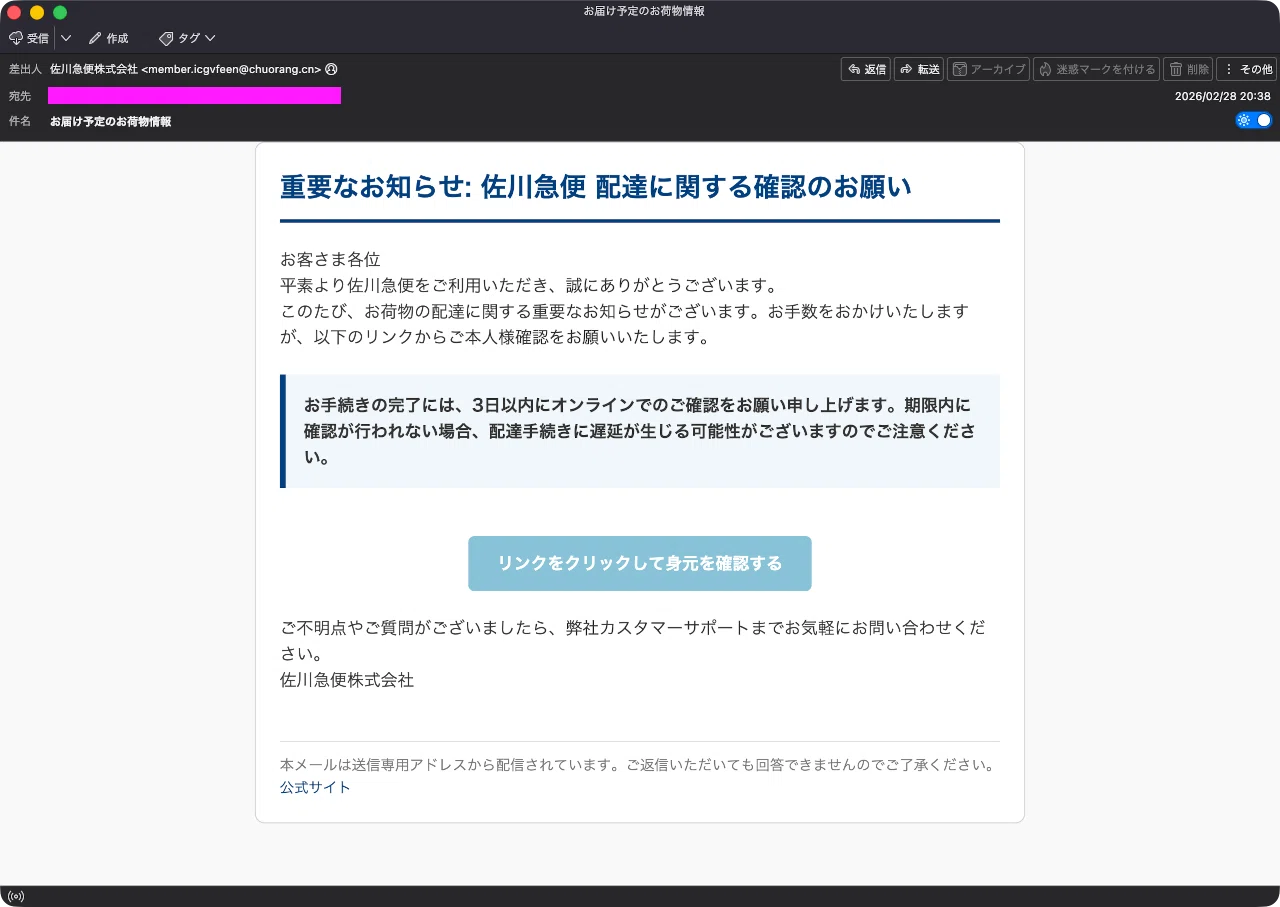The width and height of the screenshot is (1280, 907).
Task: Open the 公式サイト link
Action: point(315,787)
